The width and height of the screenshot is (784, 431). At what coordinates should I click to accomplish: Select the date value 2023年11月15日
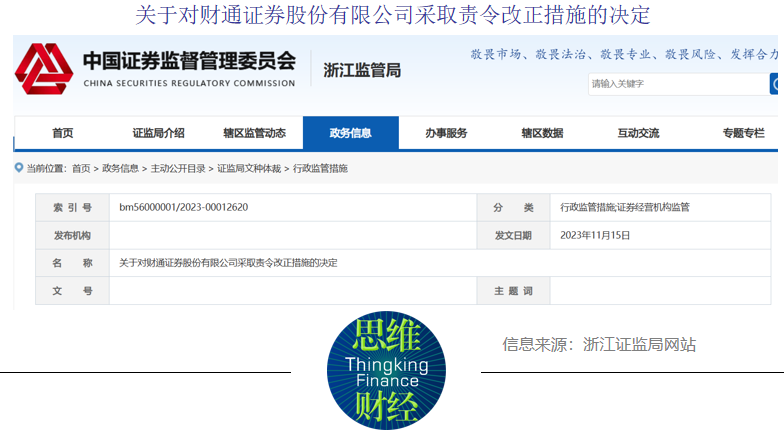[x=595, y=235]
